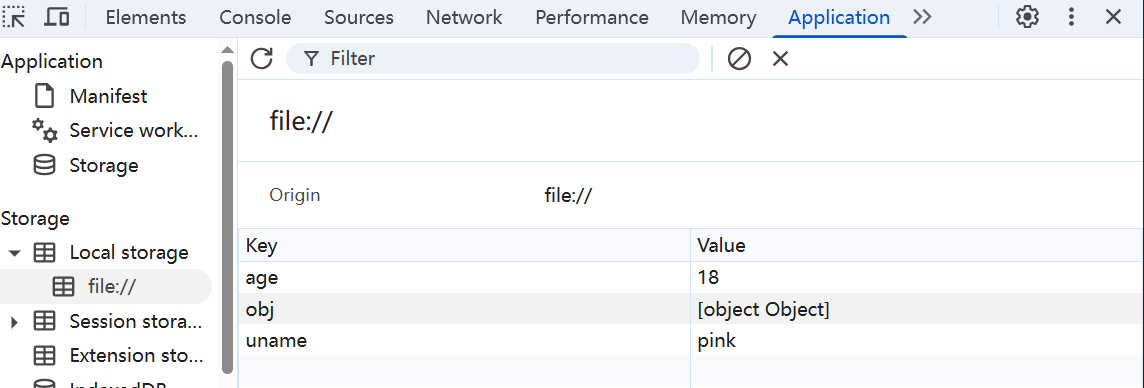This screenshot has height=388, width=1144.
Task: Select the age key cell
Action: click(464, 277)
